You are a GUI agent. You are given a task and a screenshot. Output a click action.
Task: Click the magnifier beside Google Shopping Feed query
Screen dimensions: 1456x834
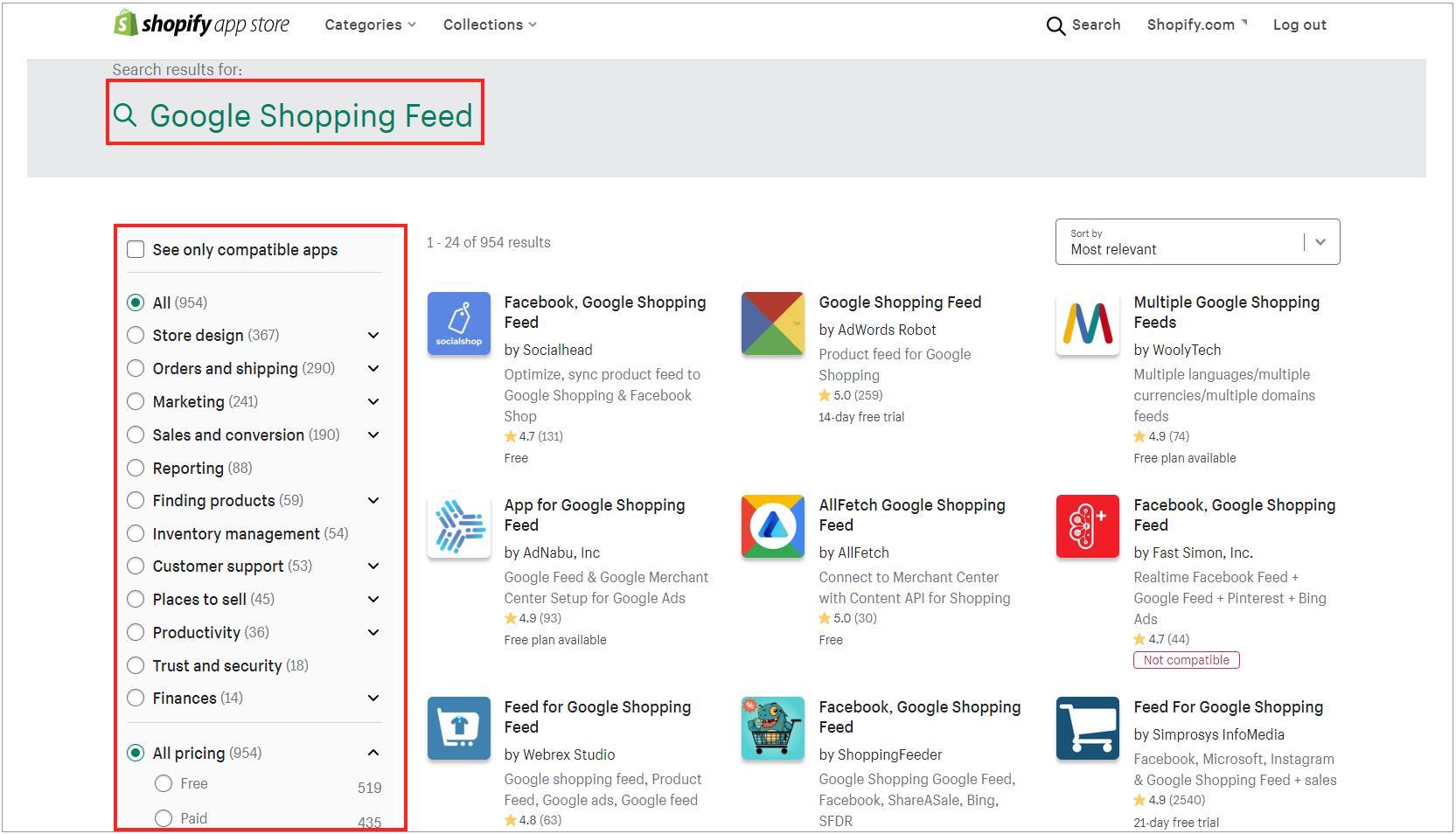point(125,115)
